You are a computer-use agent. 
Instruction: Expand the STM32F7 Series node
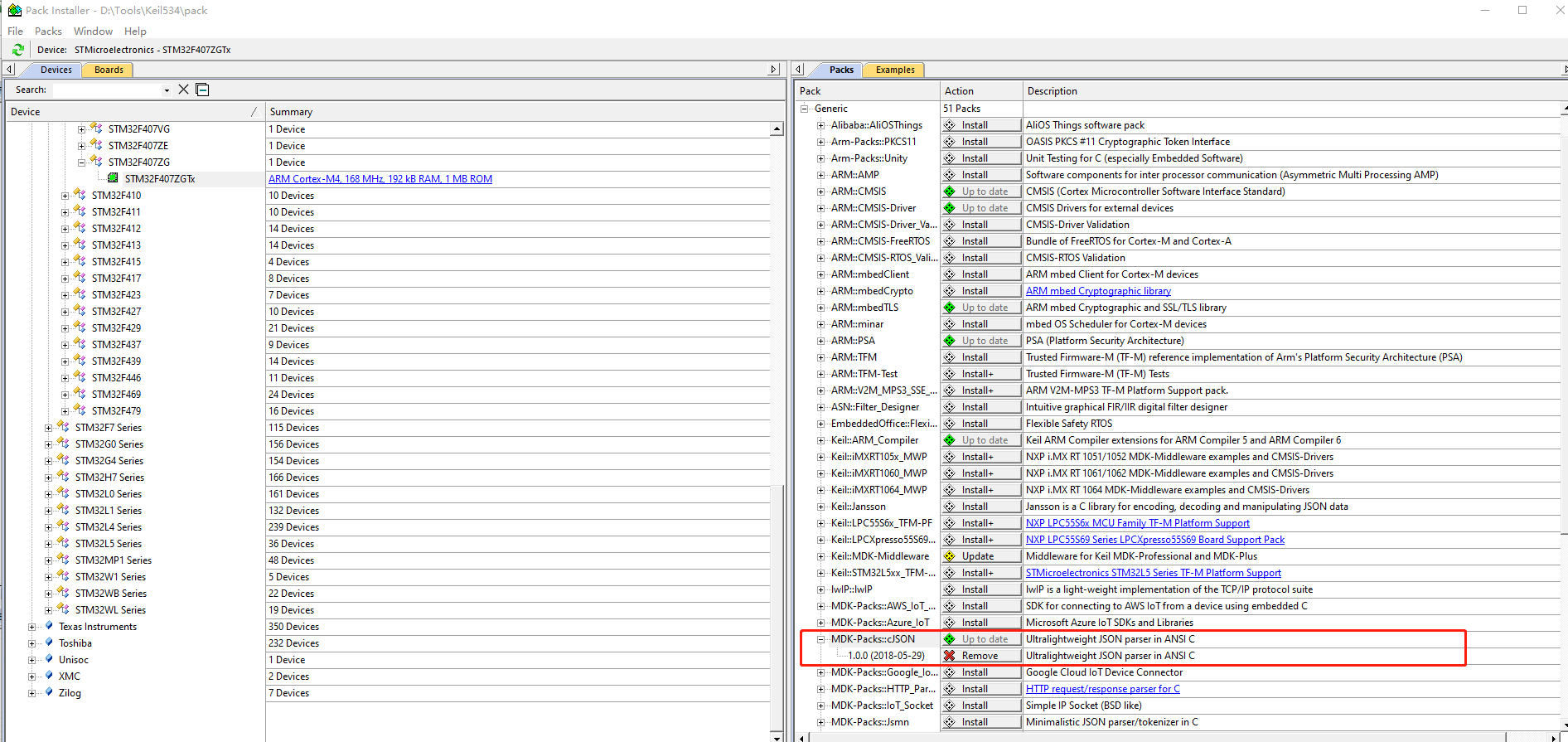tap(48, 428)
